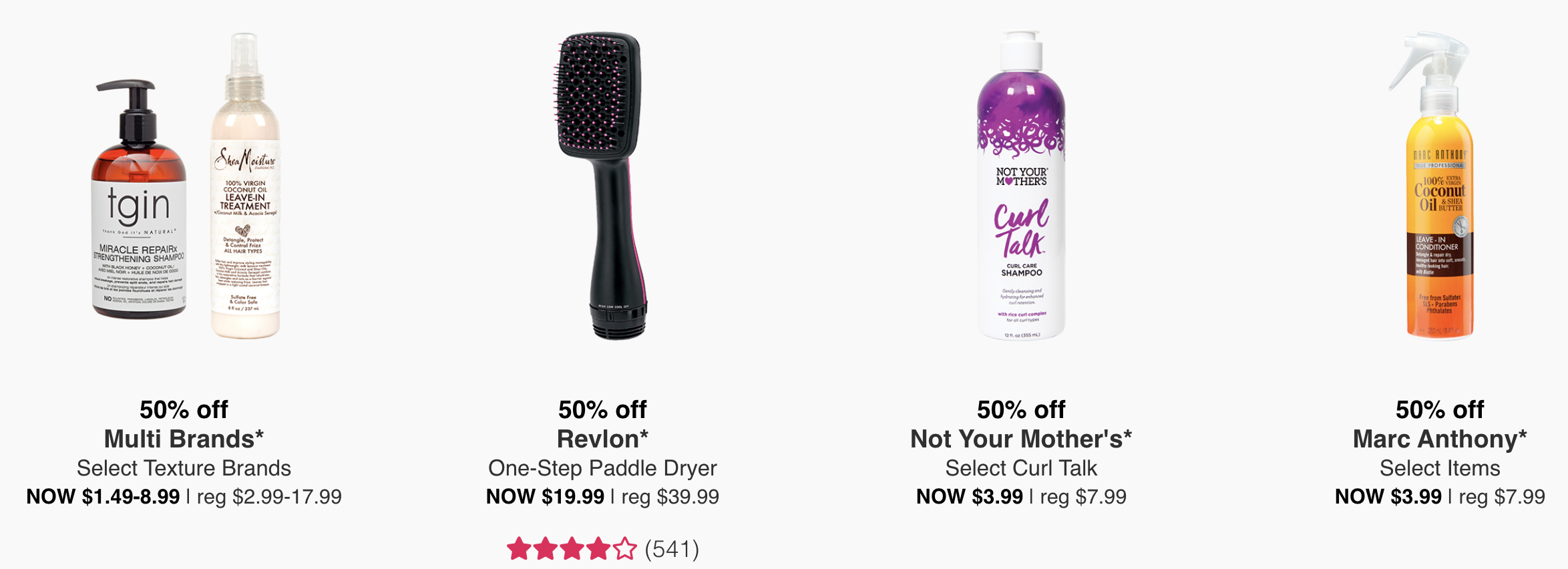1568x569 pixels.
Task: Open the Marc Anthony* brand heading
Action: (1440, 439)
